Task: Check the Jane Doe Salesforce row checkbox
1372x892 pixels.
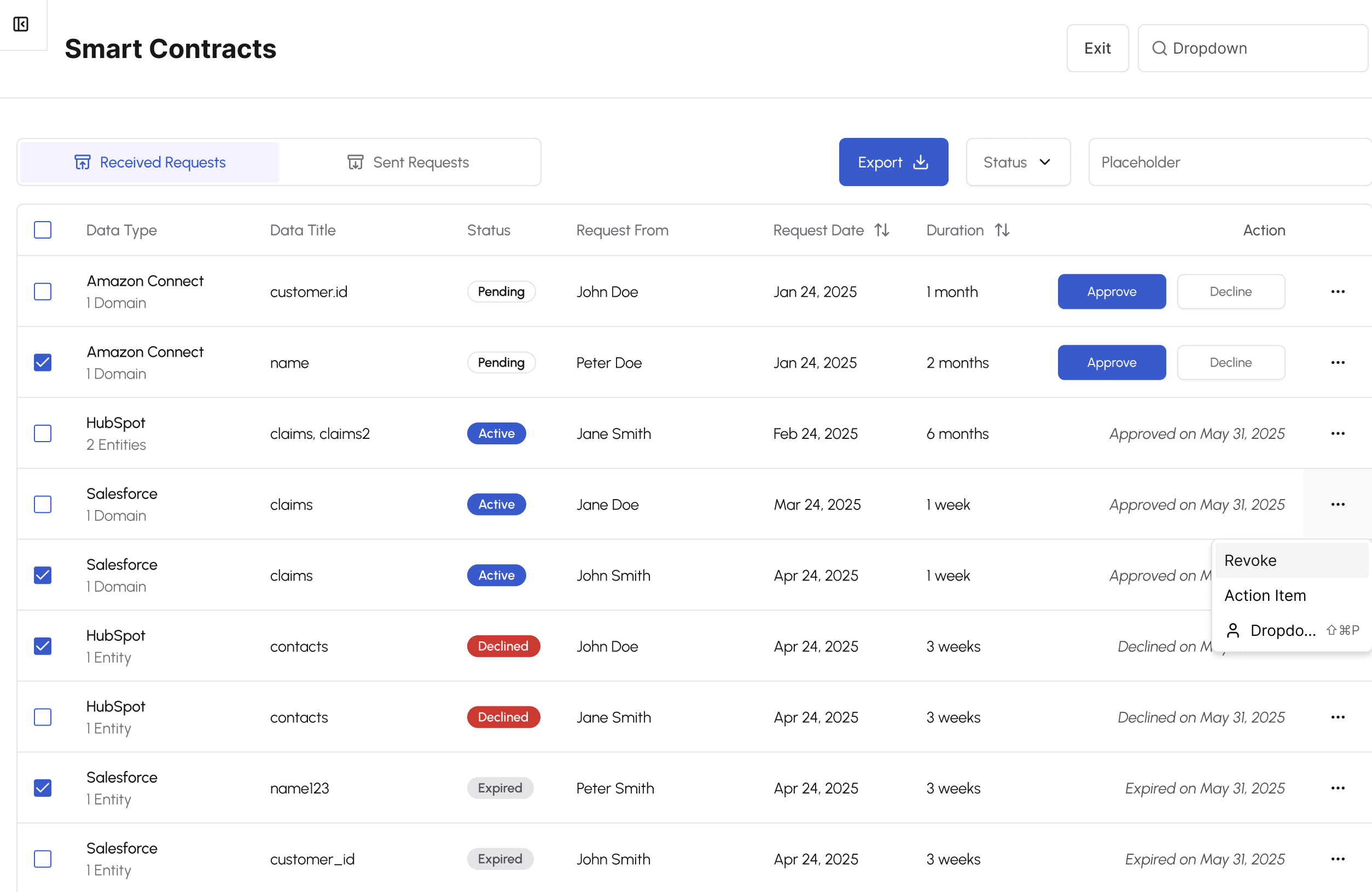Action: (43, 505)
